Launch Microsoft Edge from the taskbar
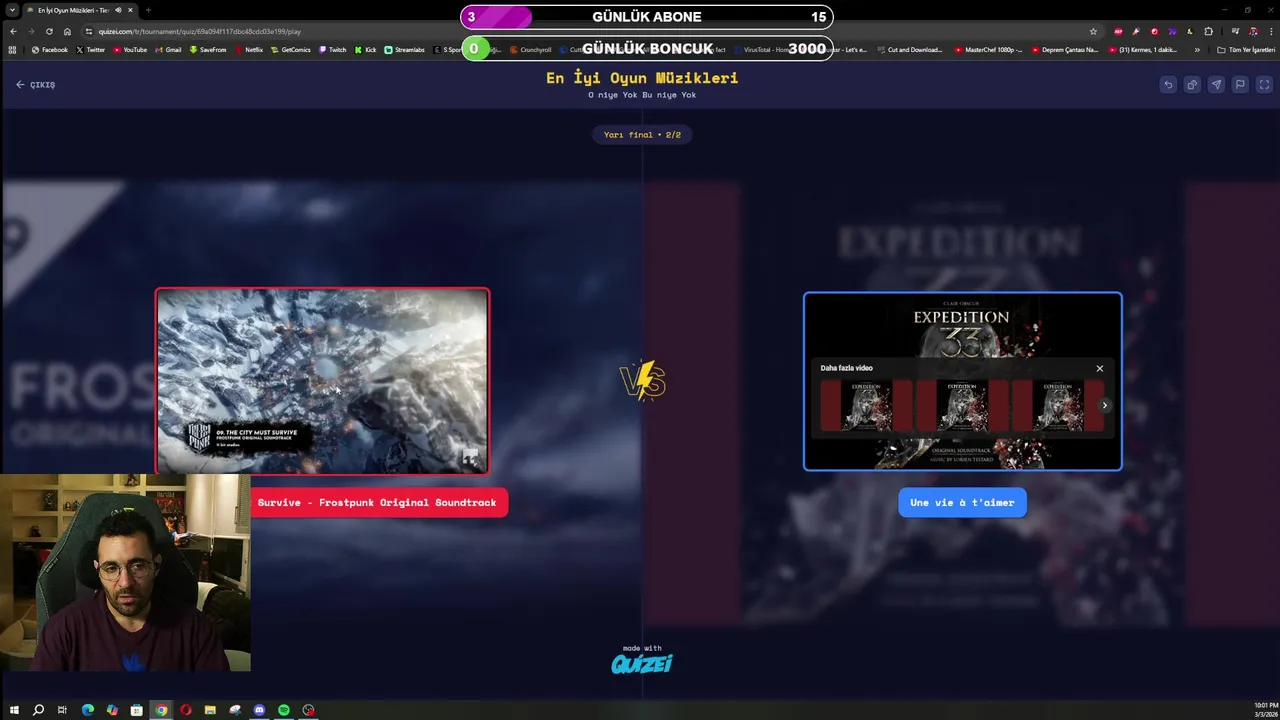Screen dimensions: 1280x720 click(x=87, y=710)
